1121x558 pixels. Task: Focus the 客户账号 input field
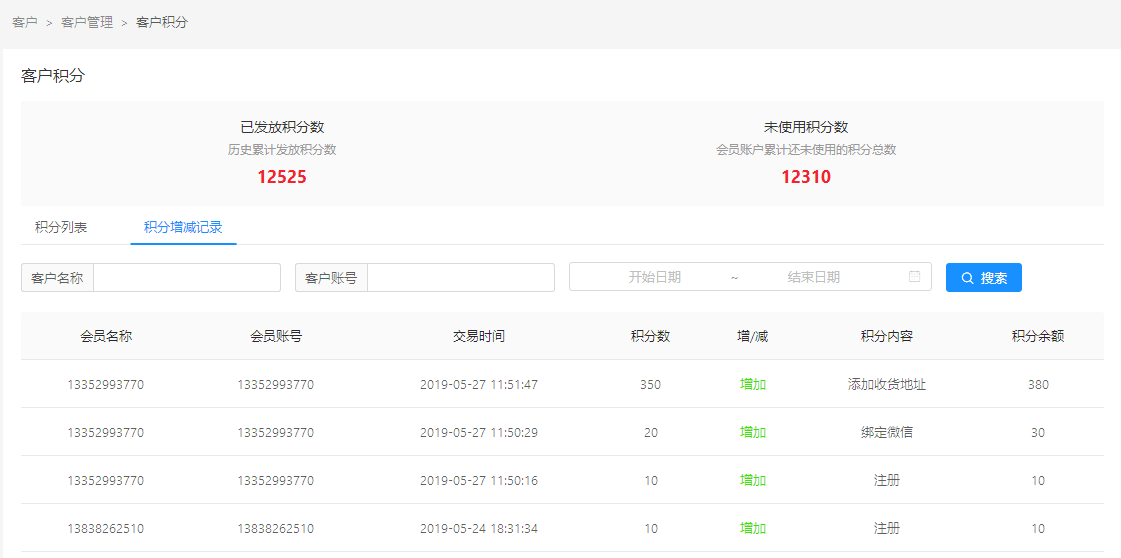[x=460, y=278]
